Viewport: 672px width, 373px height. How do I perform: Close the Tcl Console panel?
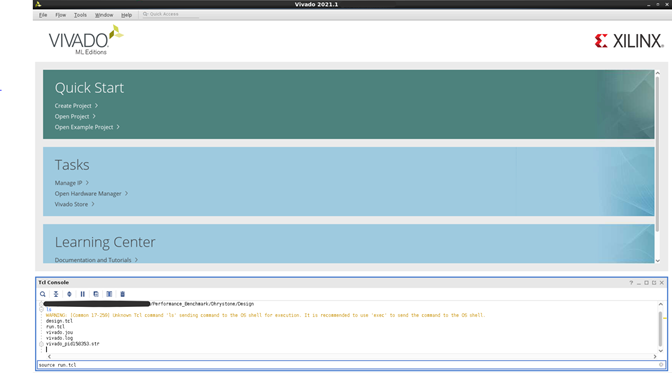click(662, 283)
